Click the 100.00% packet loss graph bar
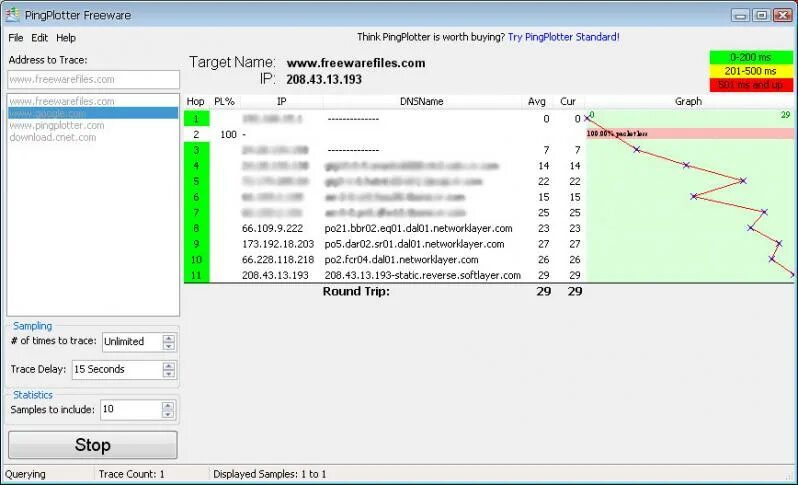The width and height of the screenshot is (798, 485). [x=690, y=134]
